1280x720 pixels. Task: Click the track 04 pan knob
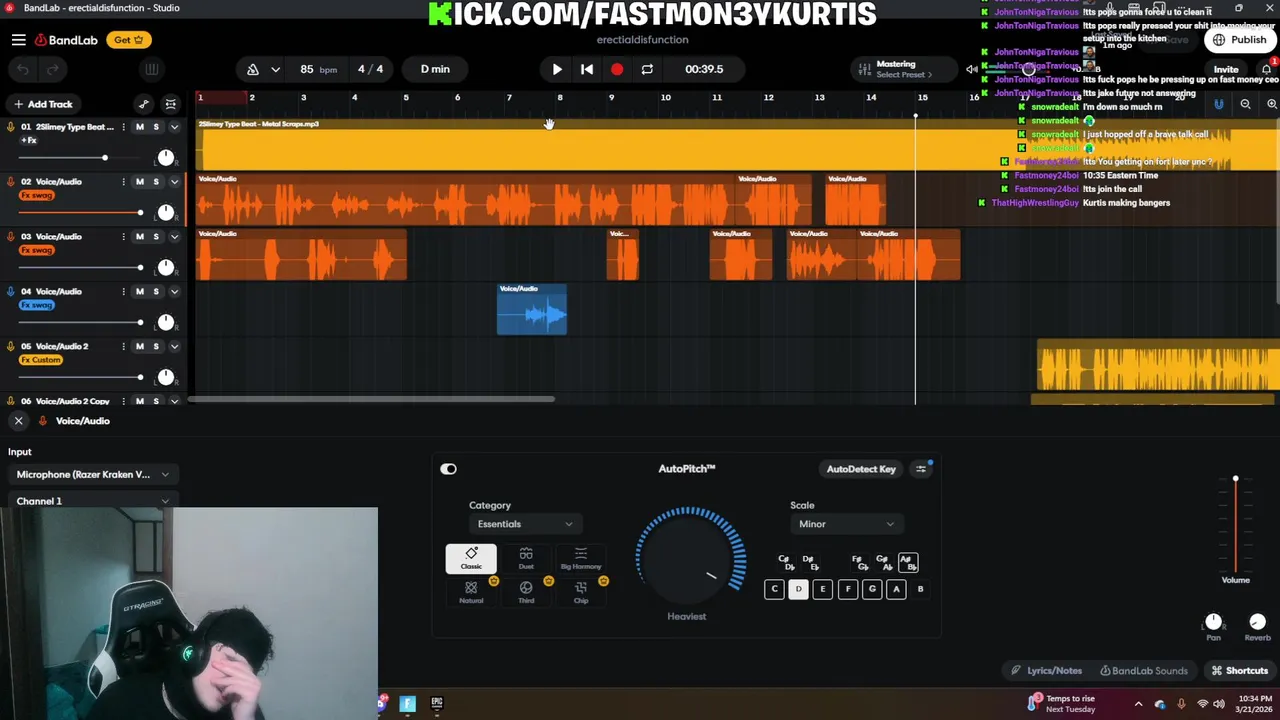click(166, 323)
